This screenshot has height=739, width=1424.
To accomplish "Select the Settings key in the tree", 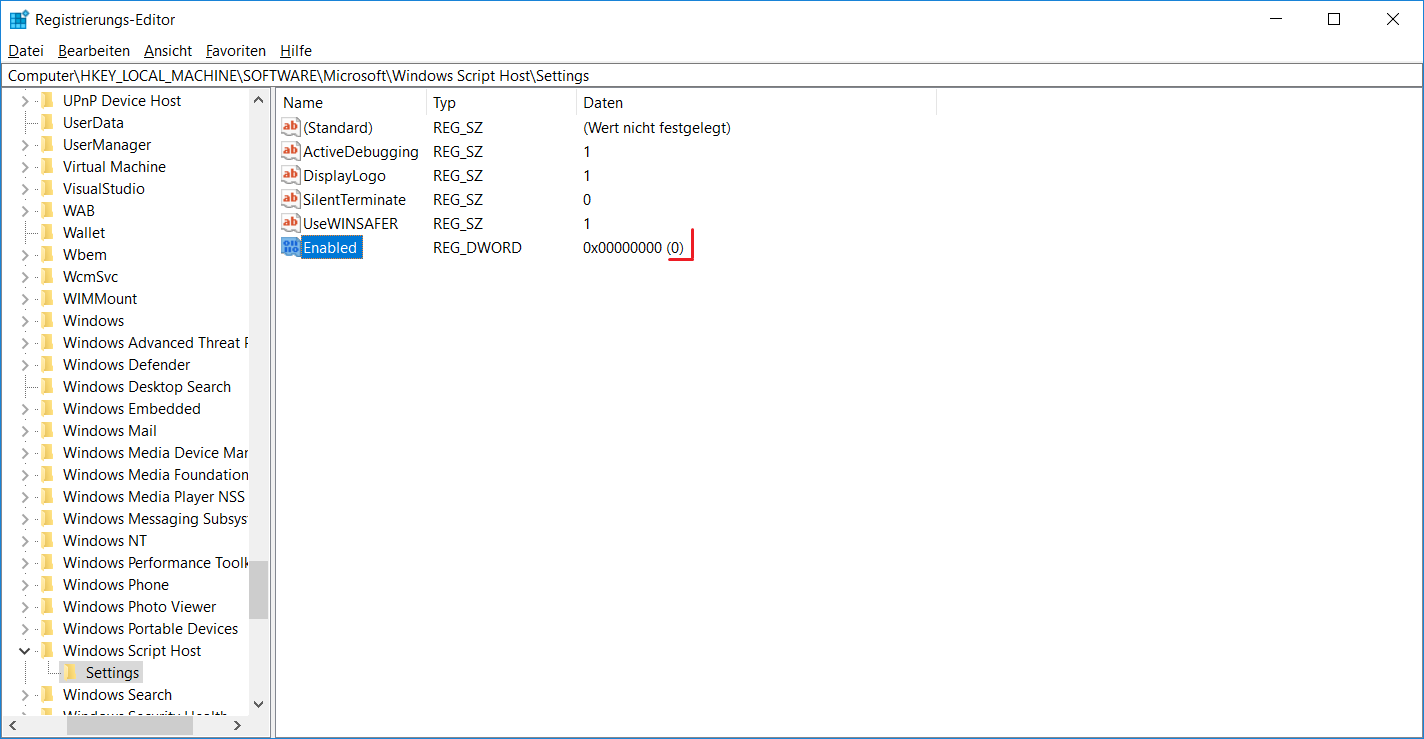I will pyautogui.click(x=112, y=672).
